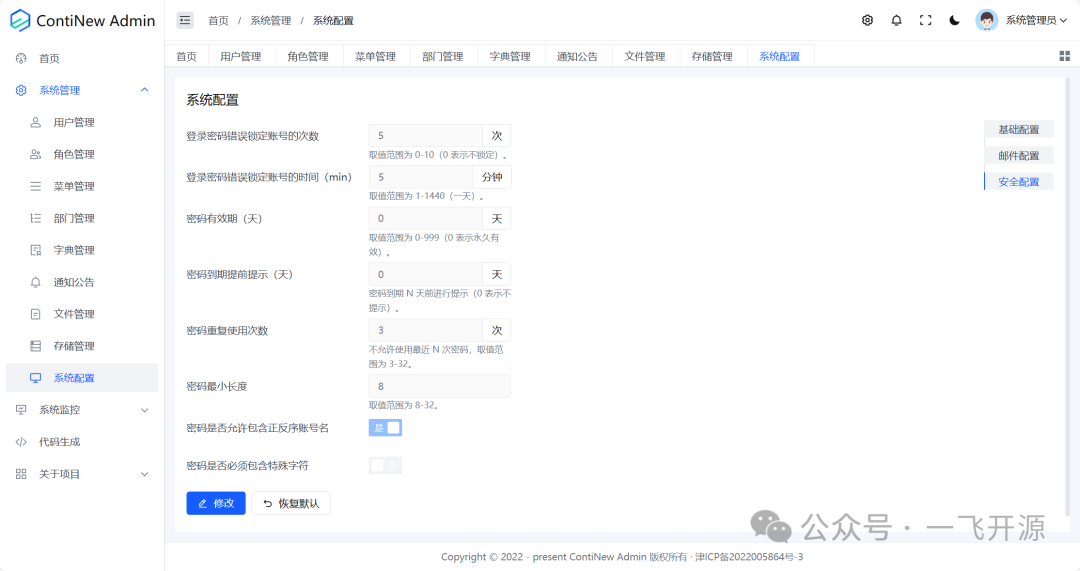Click the 文件管理 file icon in sidebar
The image size is (1080, 571).
point(36,314)
